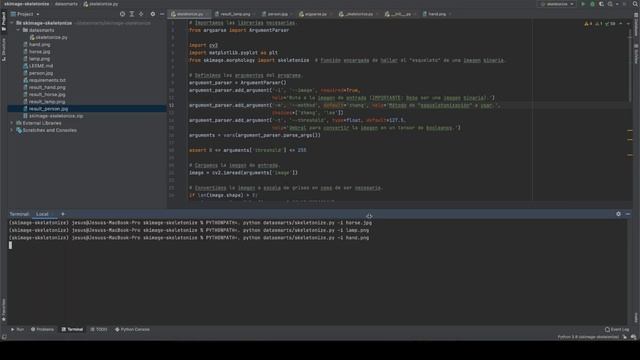Open the Project view dropdown

(x=25, y=14)
